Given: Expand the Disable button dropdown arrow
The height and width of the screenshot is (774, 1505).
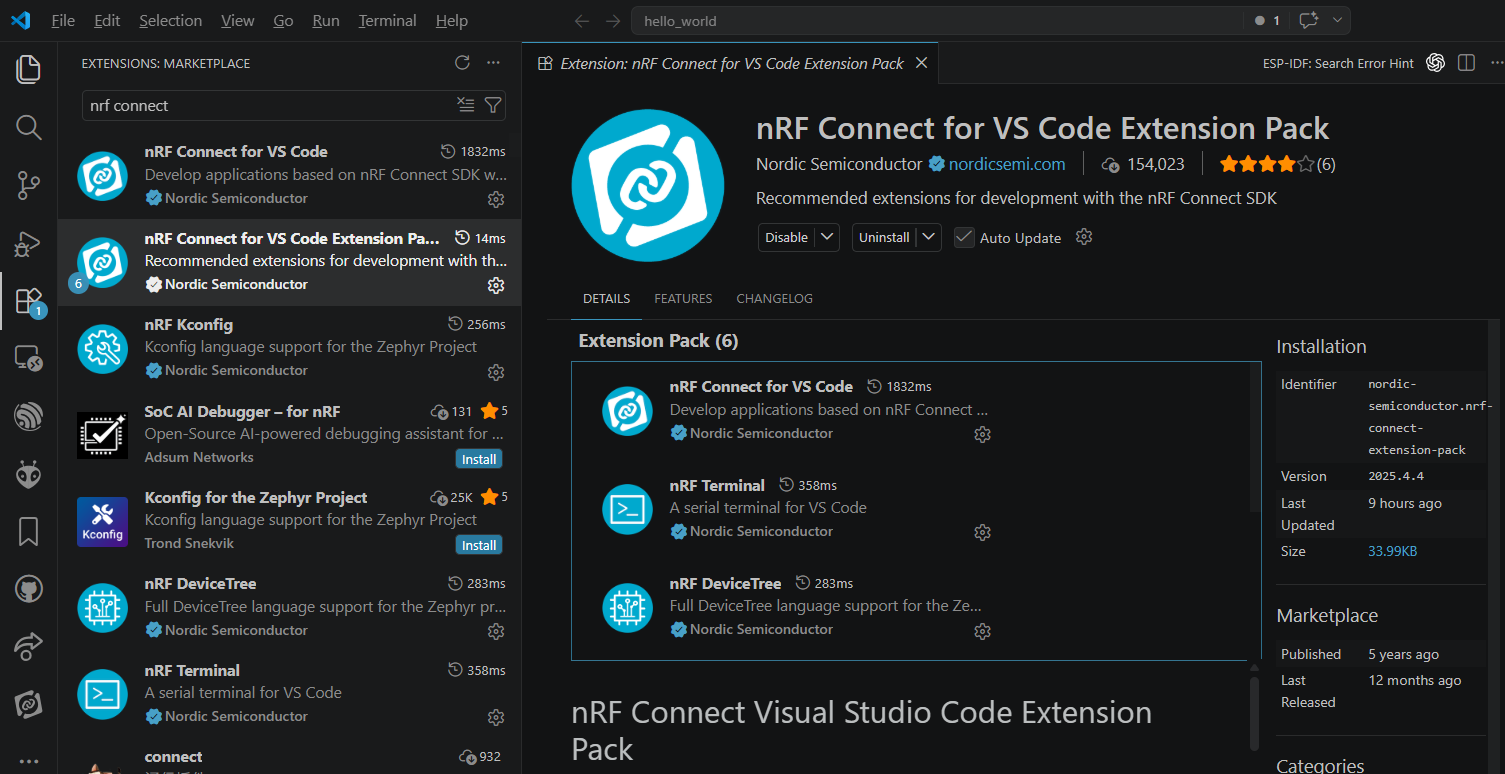Looking at the screenshot, I should (x=827, y=237).
